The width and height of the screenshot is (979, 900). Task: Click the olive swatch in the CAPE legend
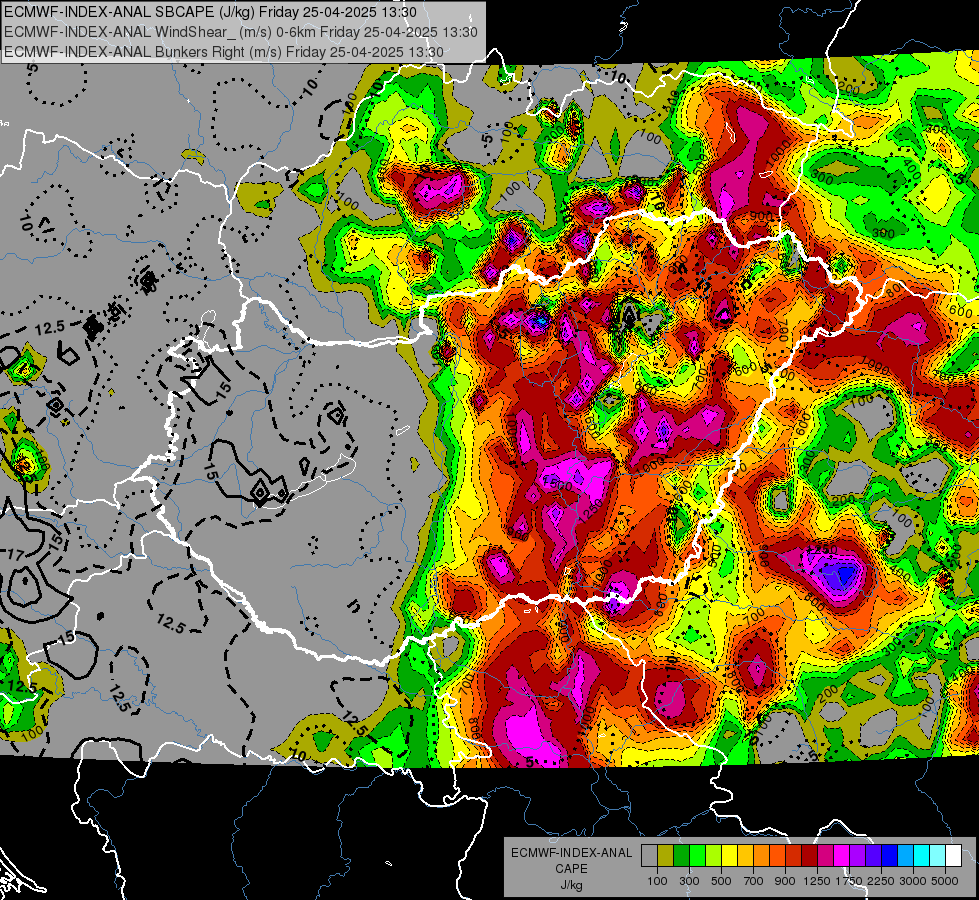click(x=666, y=856)
